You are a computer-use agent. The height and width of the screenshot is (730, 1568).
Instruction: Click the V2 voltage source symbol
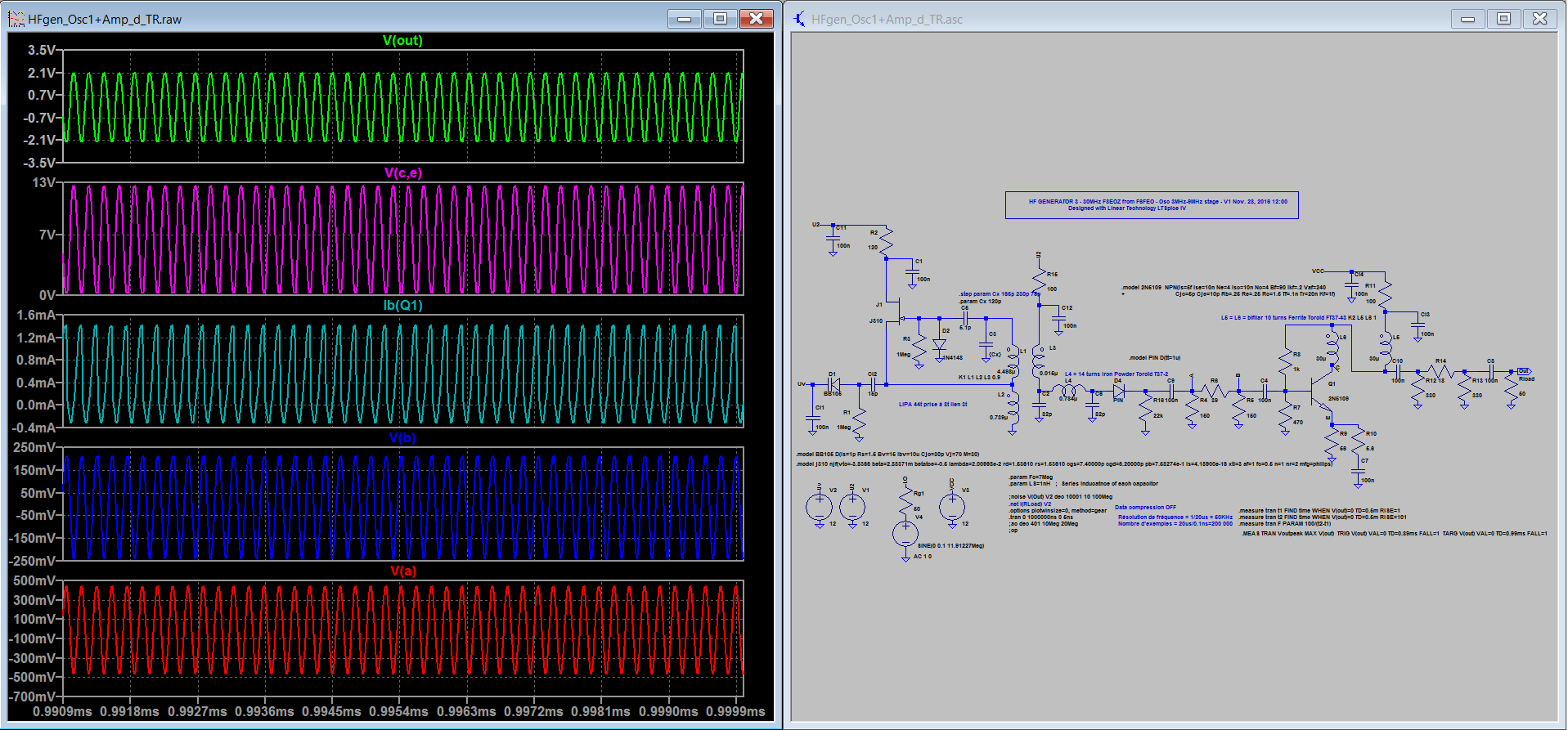tap(819, 508)
